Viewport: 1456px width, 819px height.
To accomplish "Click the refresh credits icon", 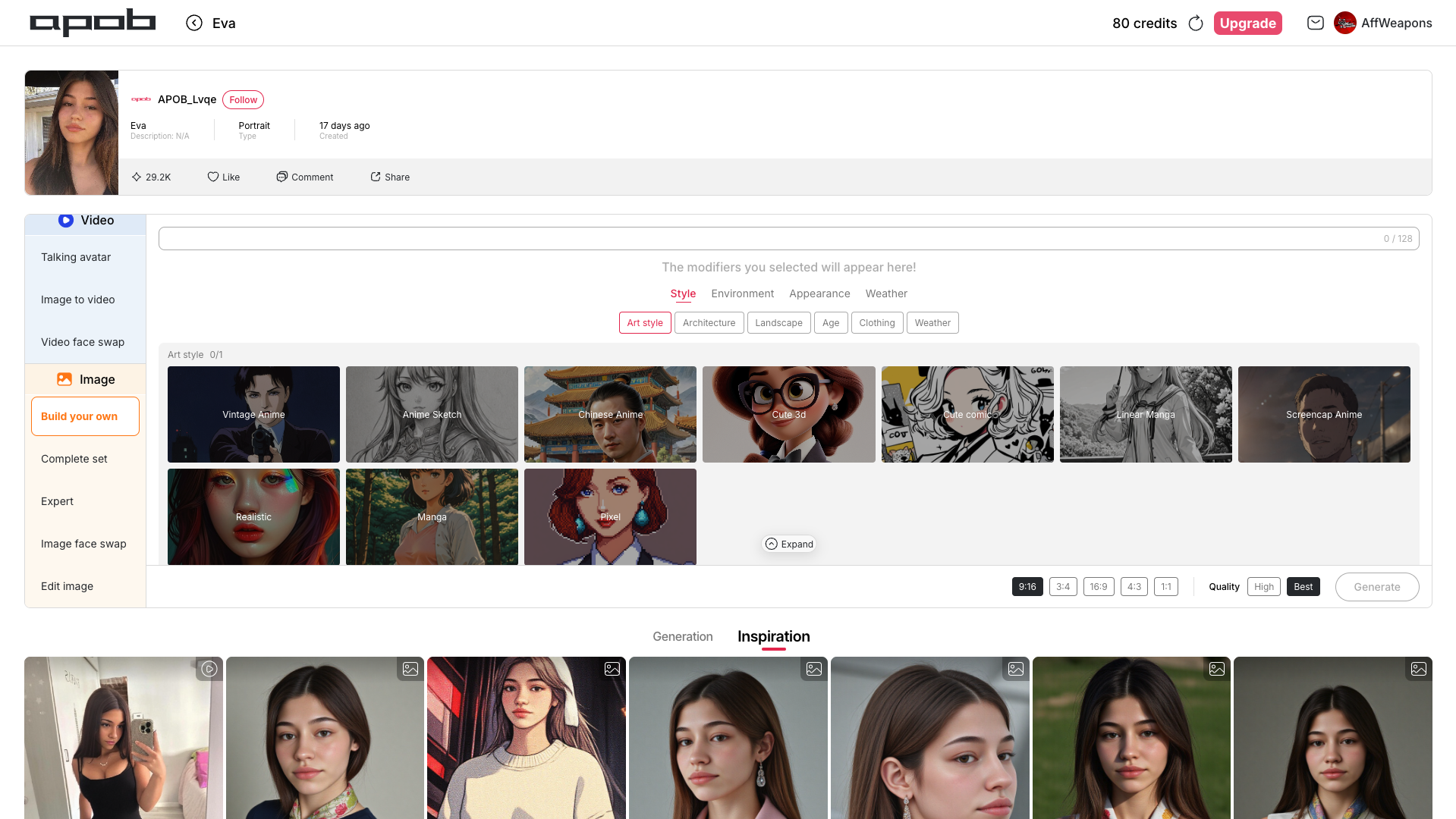I will coord(1196,24).
